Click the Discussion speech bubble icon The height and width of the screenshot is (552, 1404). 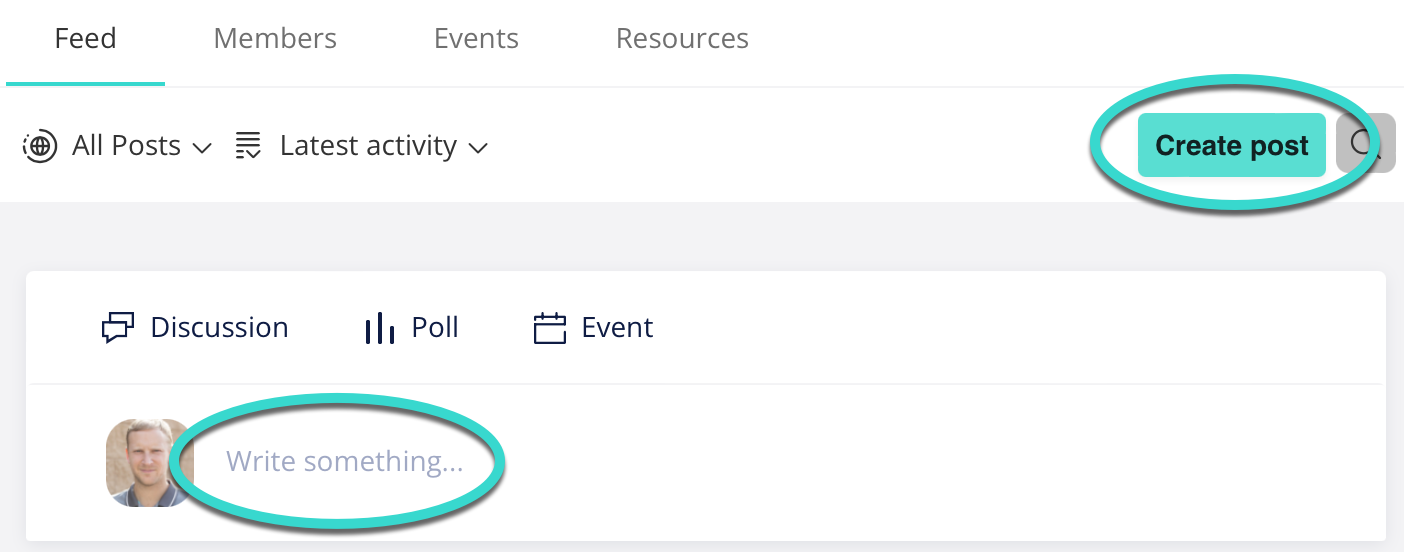click(118, 328)
